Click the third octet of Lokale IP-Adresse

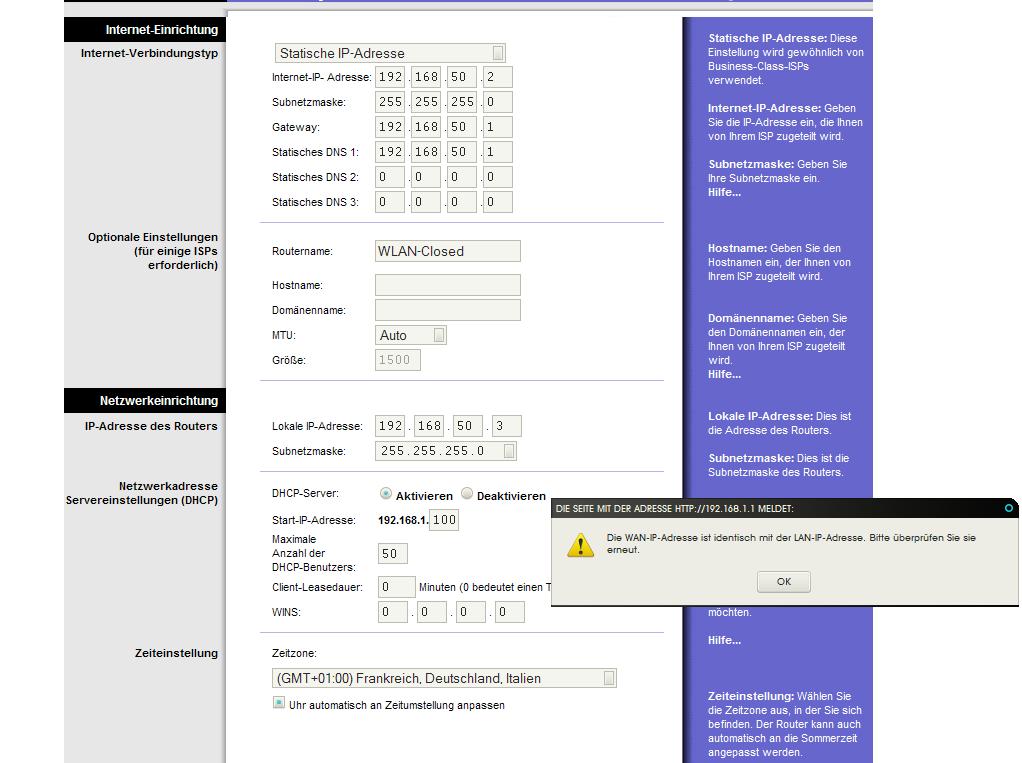tap(468, 426)
